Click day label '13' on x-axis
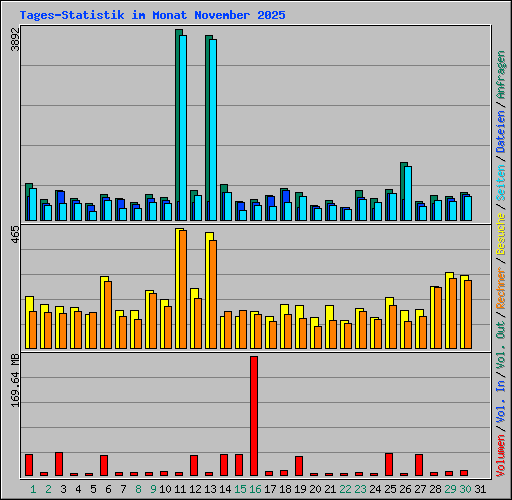512x500 pixels. [210, 489]
